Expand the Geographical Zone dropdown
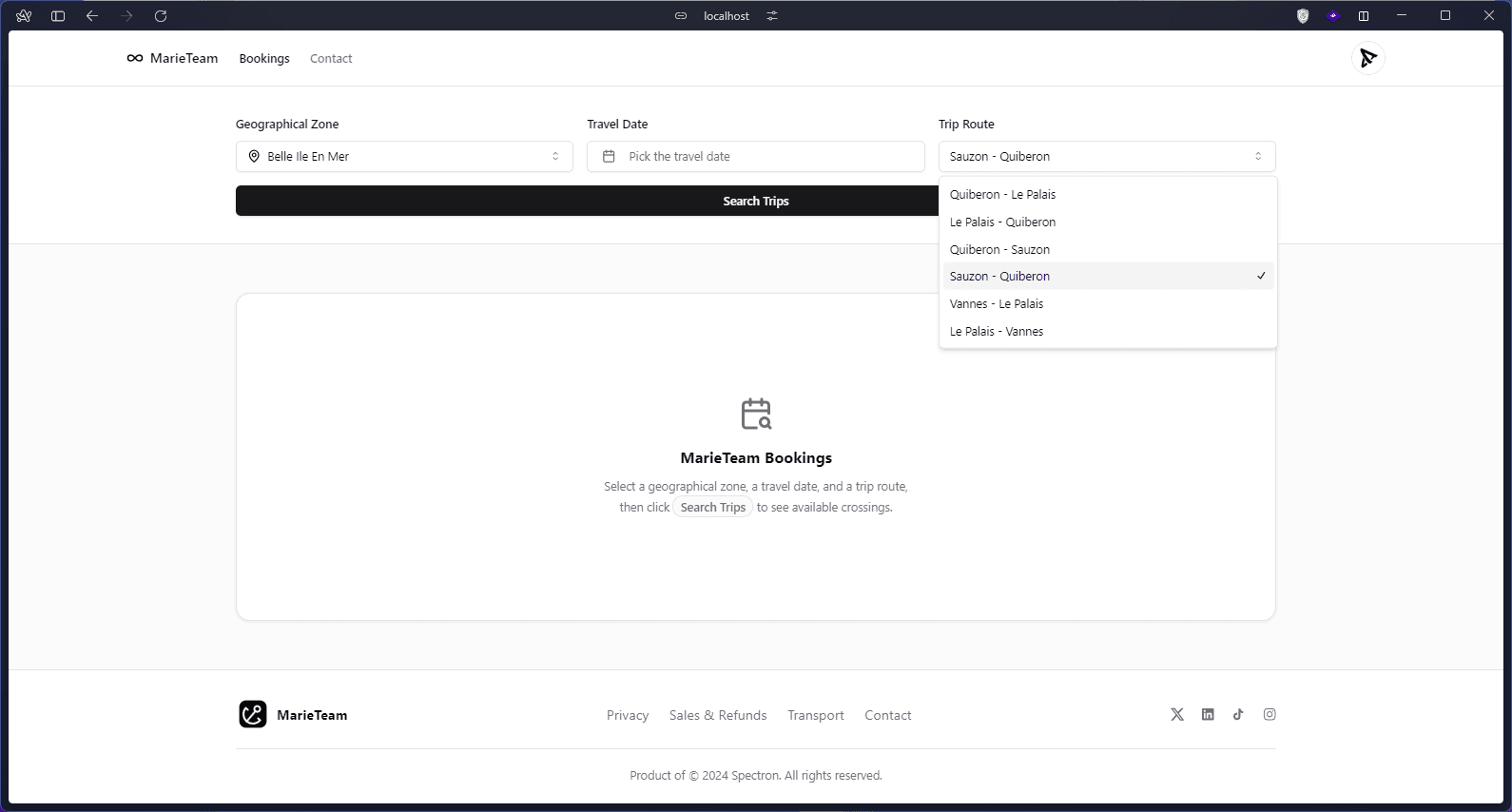 point(404,156)
